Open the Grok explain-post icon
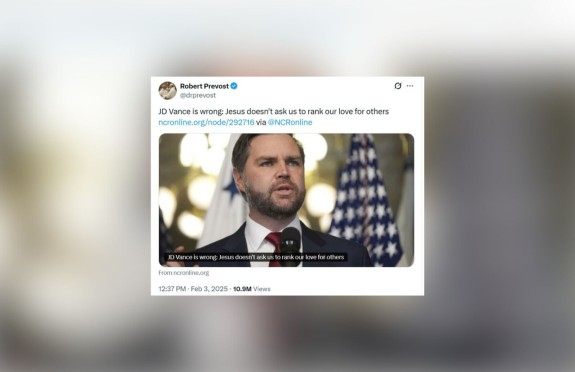Viewport: 575px width, 372px height. pyautogui.click(x=398, y=86)
